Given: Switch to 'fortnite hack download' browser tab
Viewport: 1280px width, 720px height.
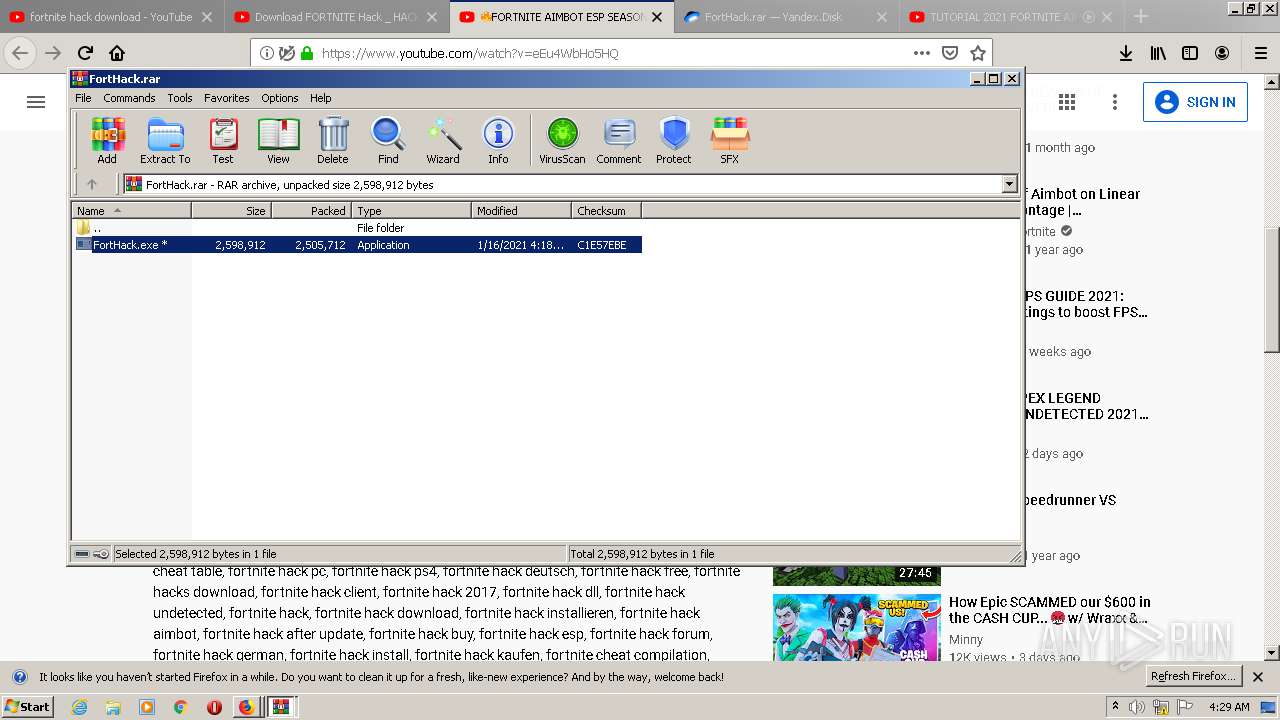Looking at the screenshot, I should tap(111, 17).
